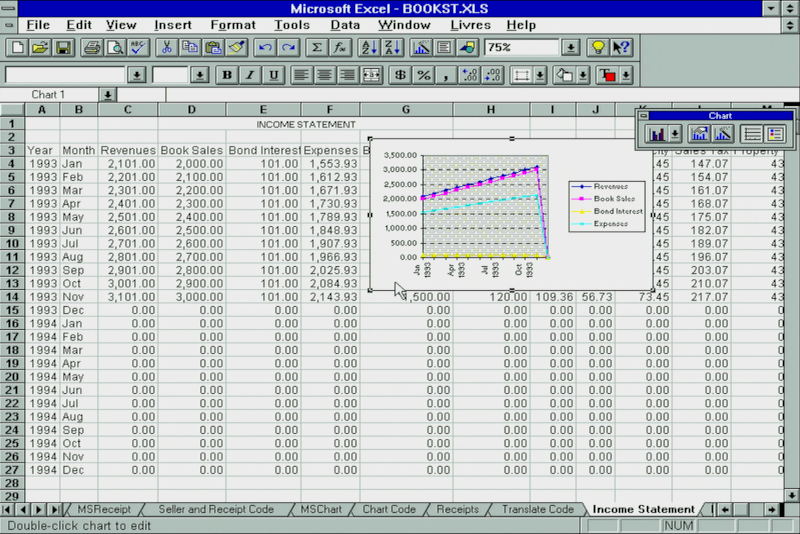The height and width of the screenshot is (534, 800).
Task: Launch the ChartWizard from the Standard toolbar
Action: [421, 47]
